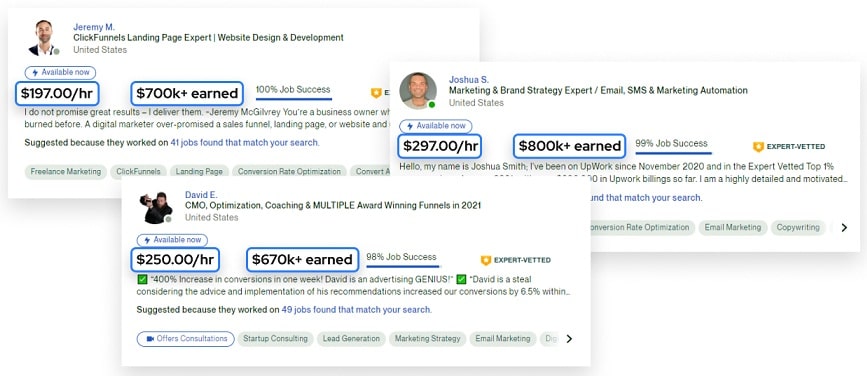Image resolution: width=867 pixels, height=376 pixels.
Task: Click the Joshua S. name link
Action: (x=469, y=80)
